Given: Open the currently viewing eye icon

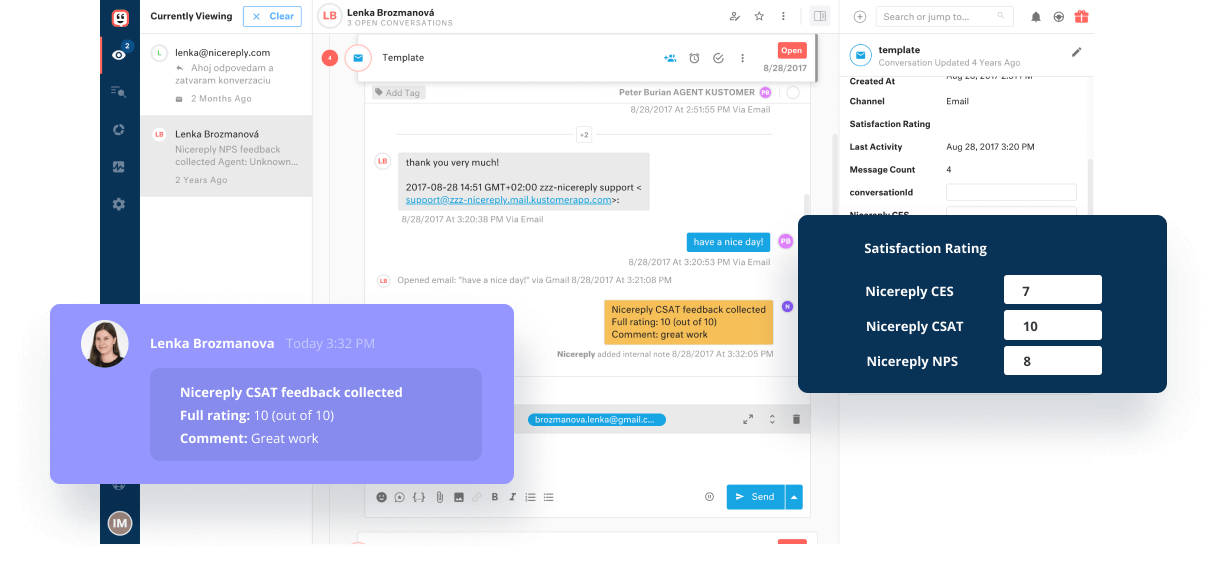Looking at the screenshot, I should tap(119, 55).
